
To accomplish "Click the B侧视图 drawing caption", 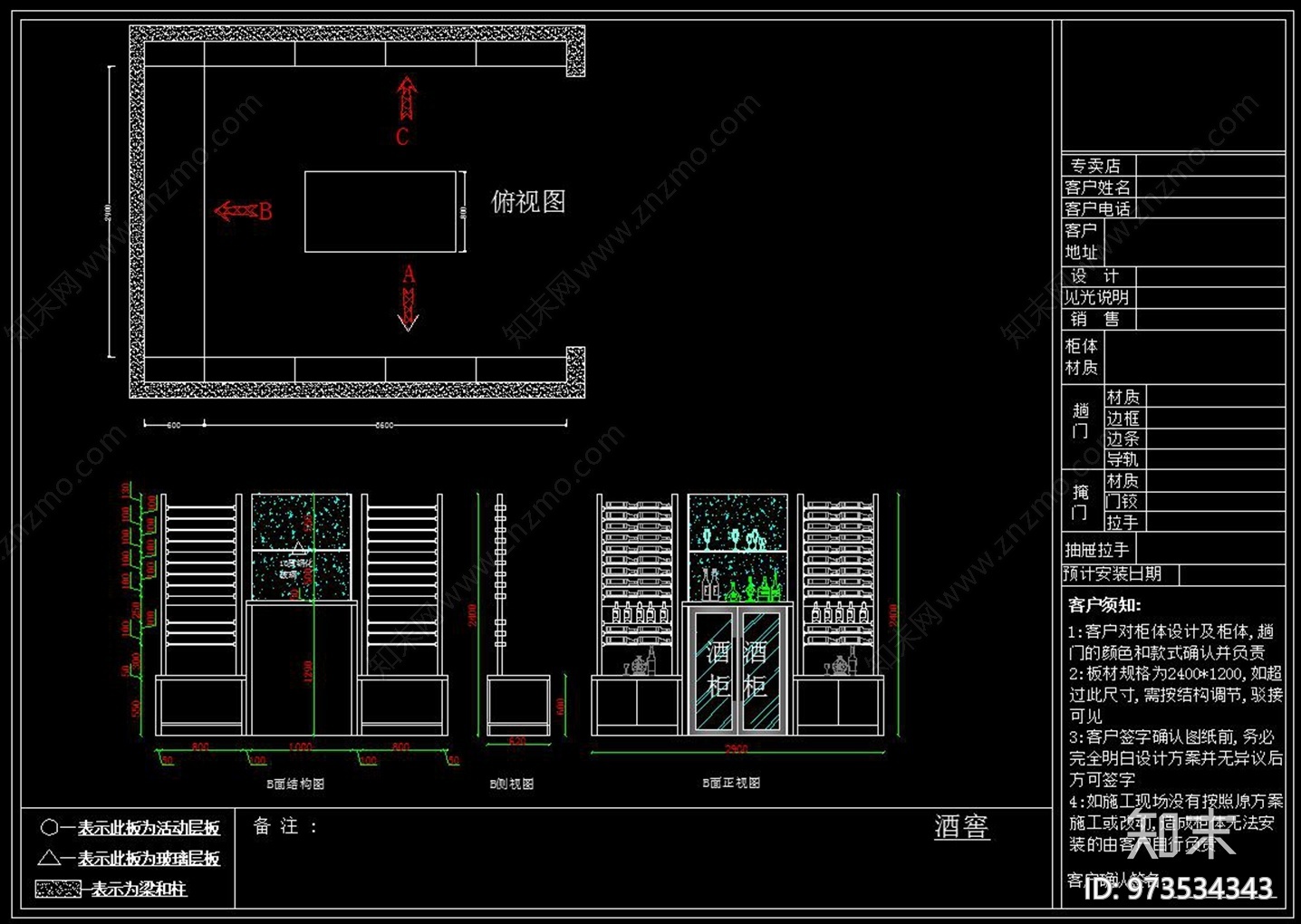I will [x=512, y=784].
